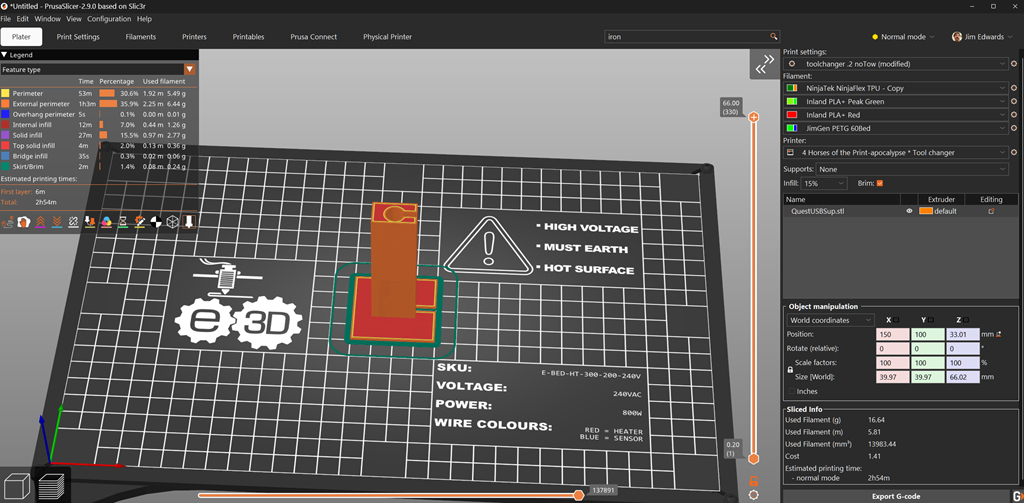
Task: Toggle the Brim checkbox
Action: pyautogui.click(x=880, y=184)
